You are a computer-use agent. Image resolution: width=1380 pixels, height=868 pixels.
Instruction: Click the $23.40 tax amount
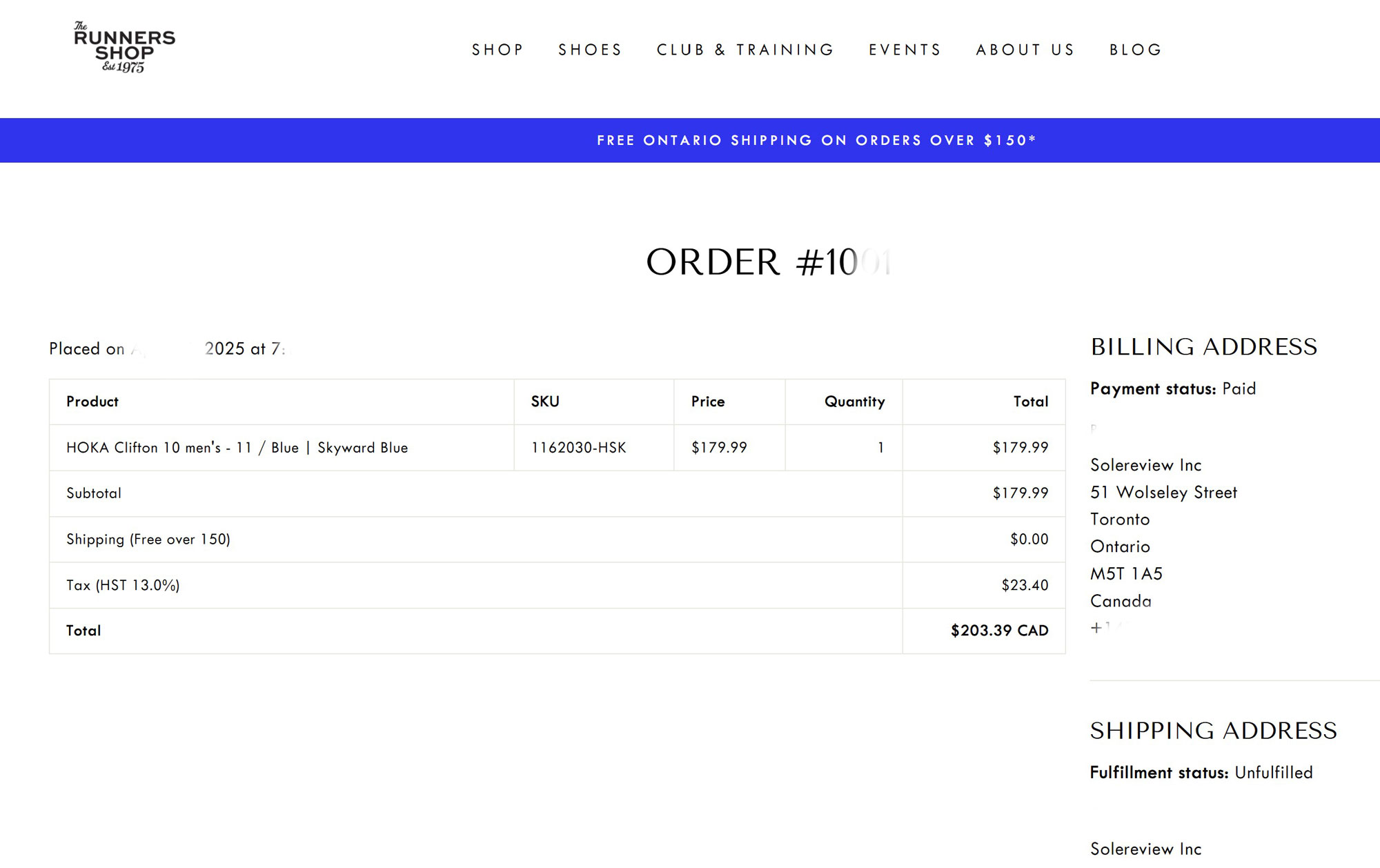click(x=1025, y=585)
